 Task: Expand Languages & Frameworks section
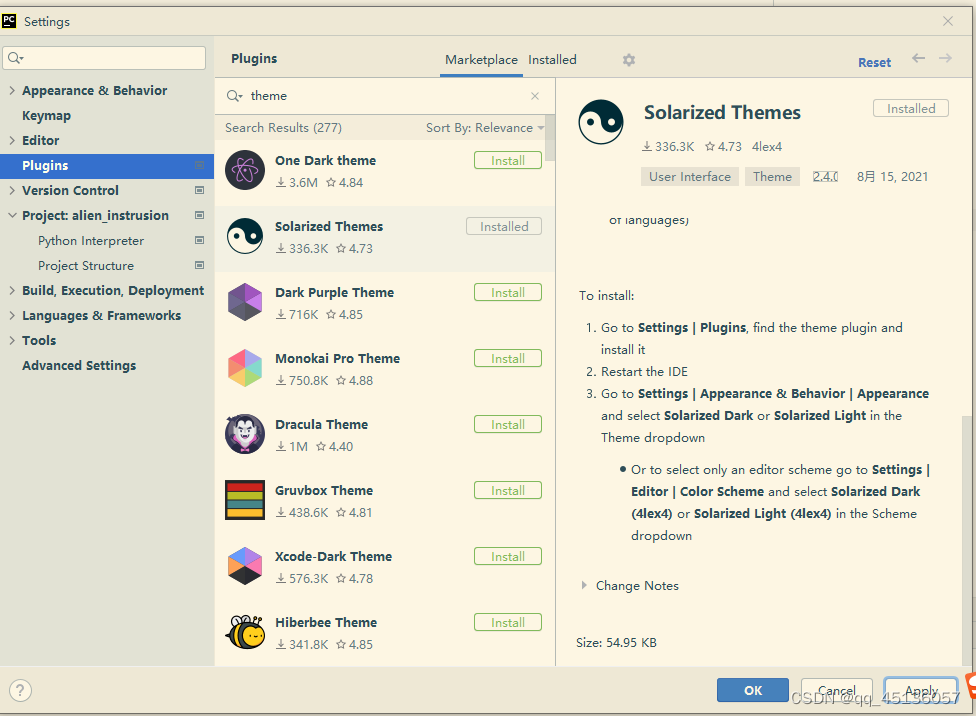coord(12,315)
